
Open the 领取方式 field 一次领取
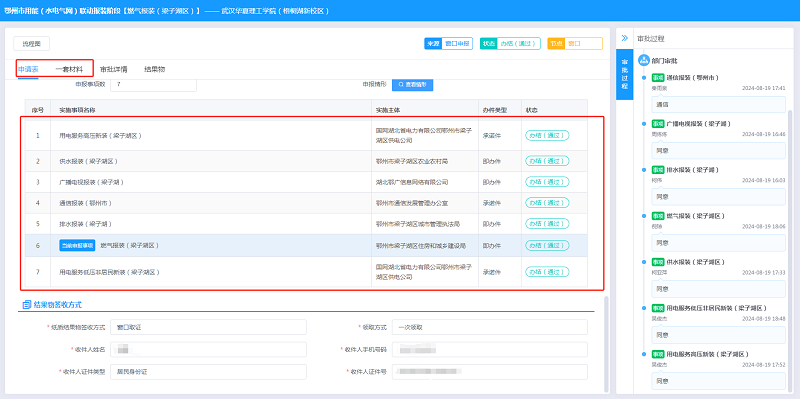click(490, 327)
